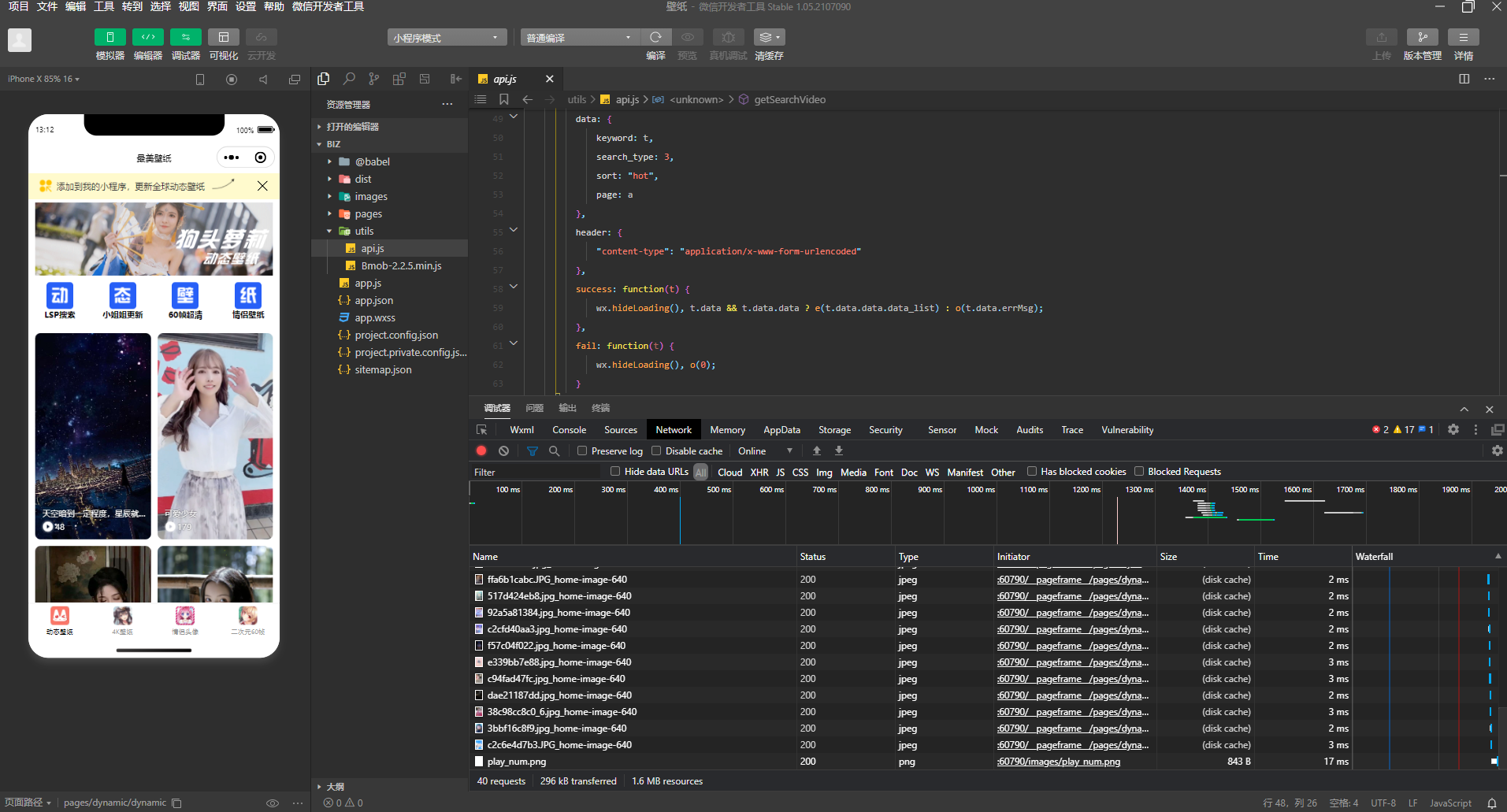Screen dimensions: 1507x812
Task: Open the Online throttling dropdown
Action: tap(765, 451)
